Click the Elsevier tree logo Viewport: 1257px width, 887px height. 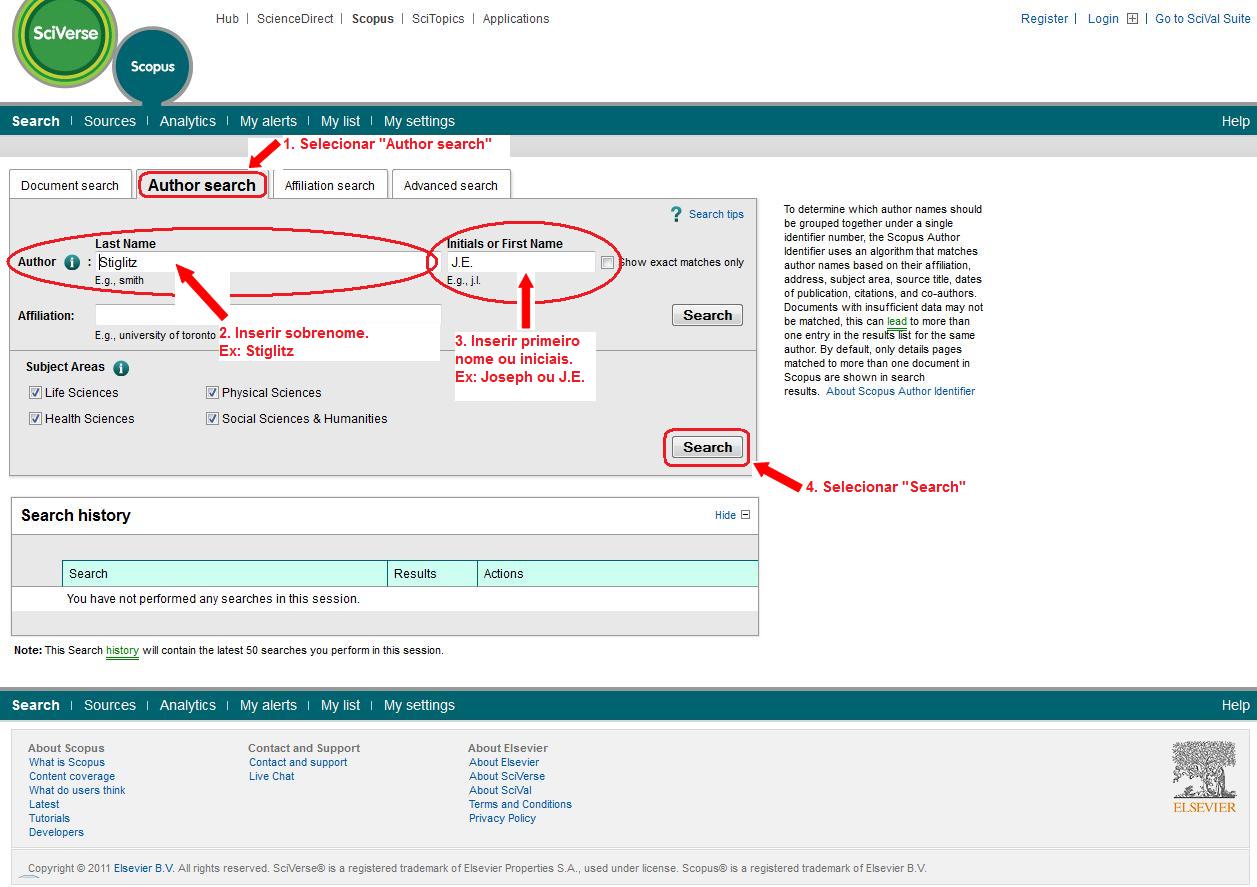1204,776
